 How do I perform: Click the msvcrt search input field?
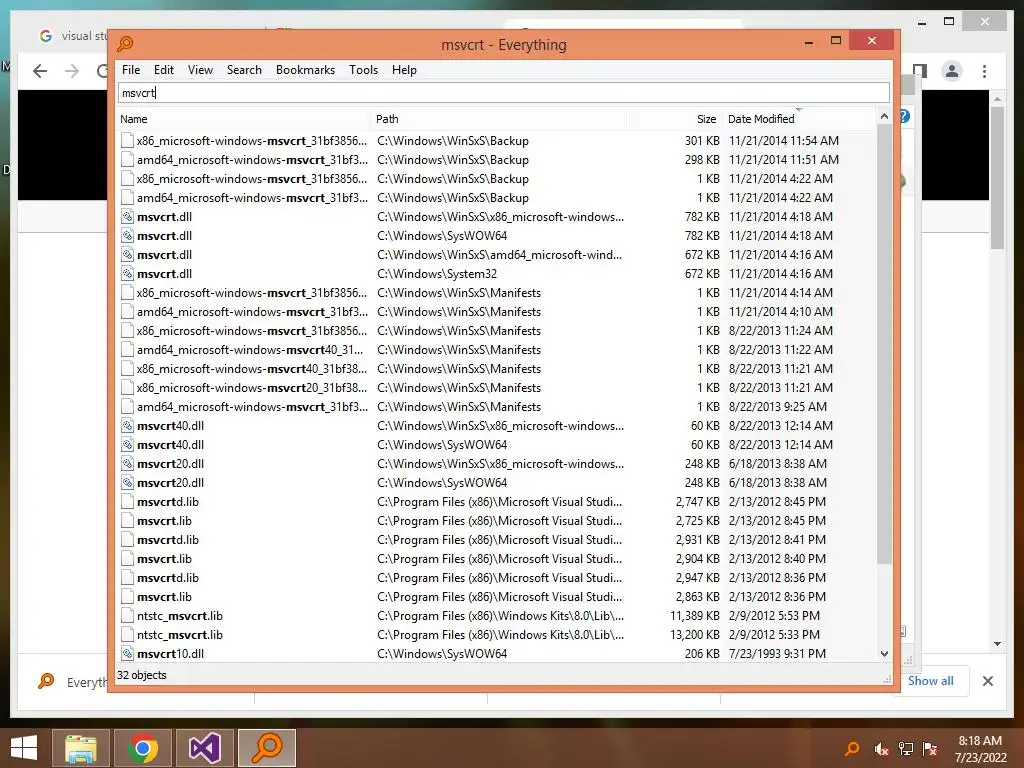click(504, 93)
